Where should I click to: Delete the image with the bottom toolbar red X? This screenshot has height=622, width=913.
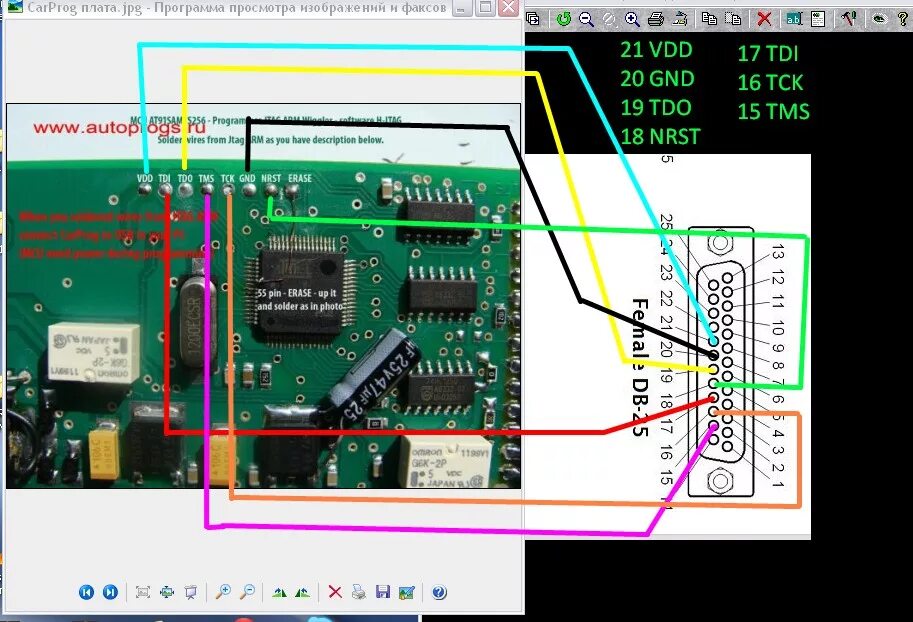coord(335,592)
